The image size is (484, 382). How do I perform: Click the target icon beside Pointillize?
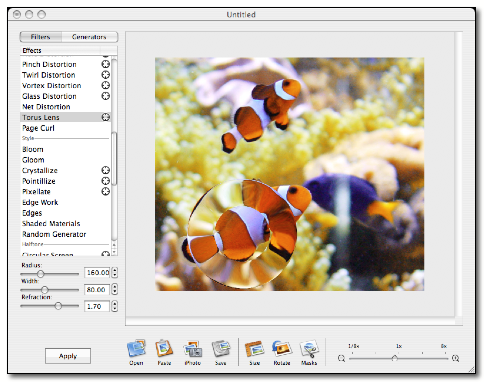pyautogui.click(x=106, y=181)
